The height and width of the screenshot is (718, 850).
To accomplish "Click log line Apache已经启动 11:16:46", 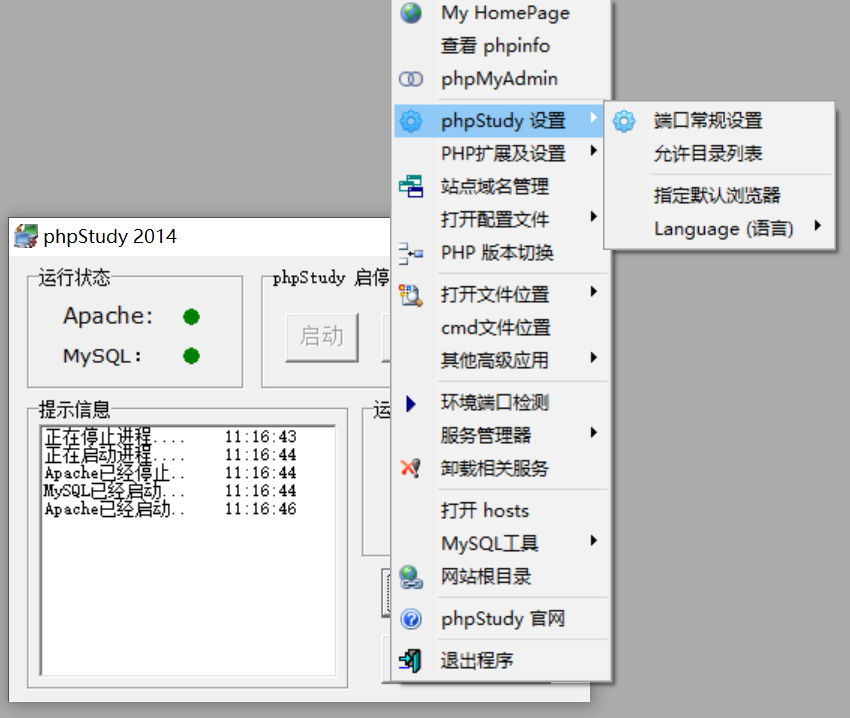I will point(170,509).
